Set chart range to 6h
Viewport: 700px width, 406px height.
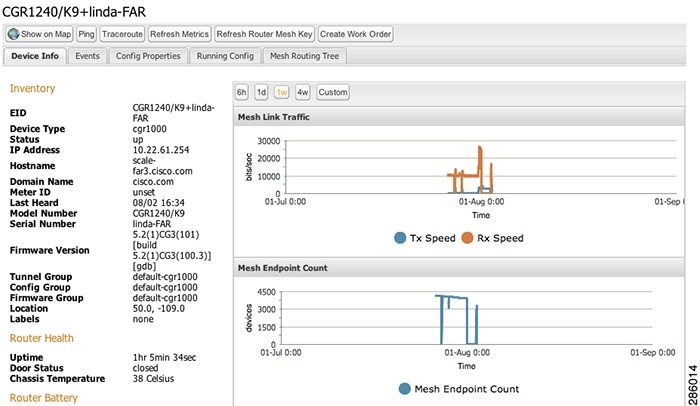pyautogui.click(x=242, y=92)
